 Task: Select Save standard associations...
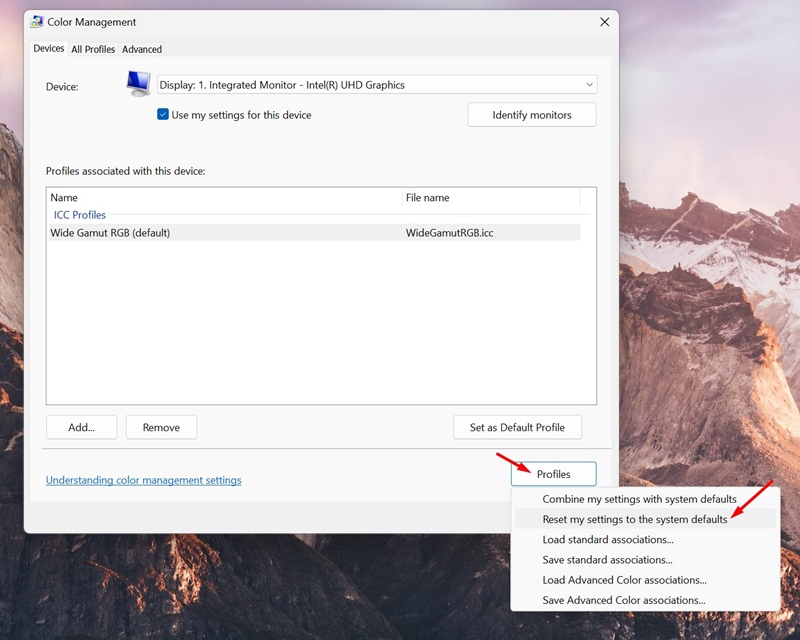(x=645, y=559)
